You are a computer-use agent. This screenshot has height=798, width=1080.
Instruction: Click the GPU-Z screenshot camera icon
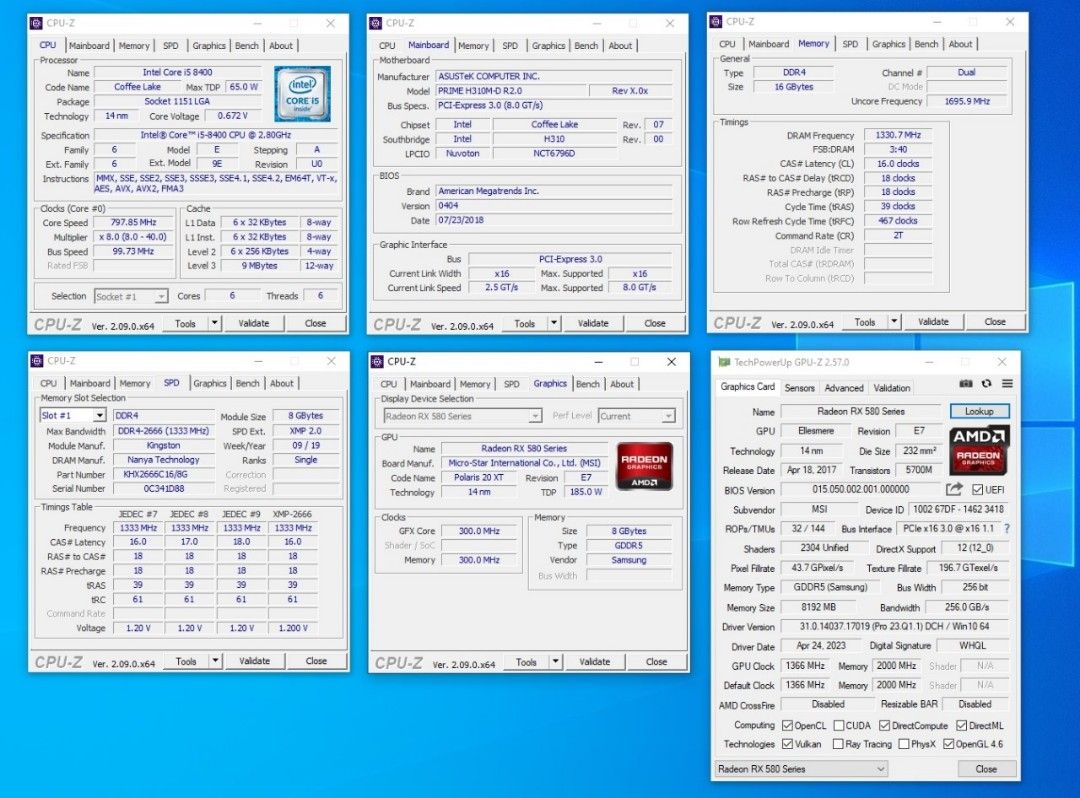[966, 384]
